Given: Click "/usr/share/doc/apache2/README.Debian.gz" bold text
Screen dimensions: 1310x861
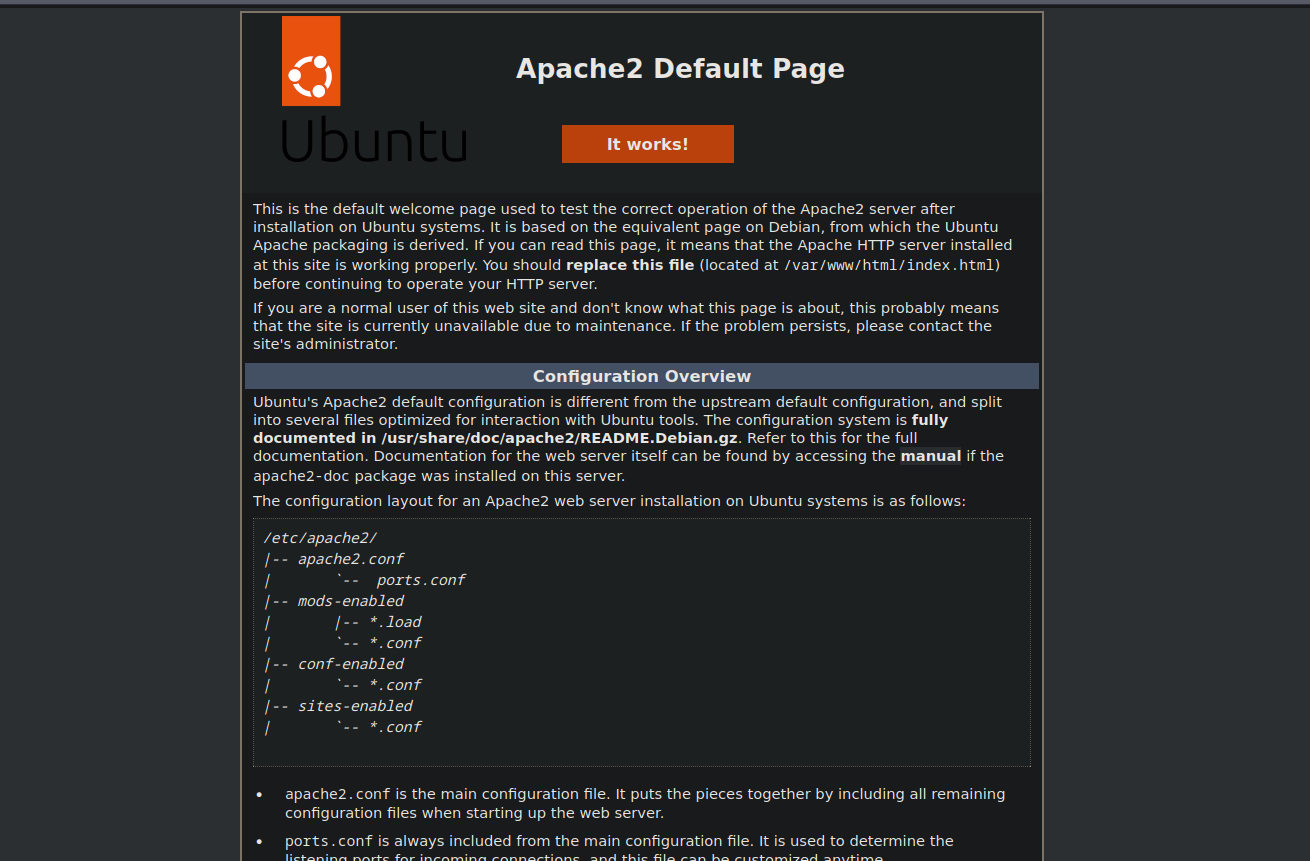Looking at the screenshot, I should tap(559, 438).
